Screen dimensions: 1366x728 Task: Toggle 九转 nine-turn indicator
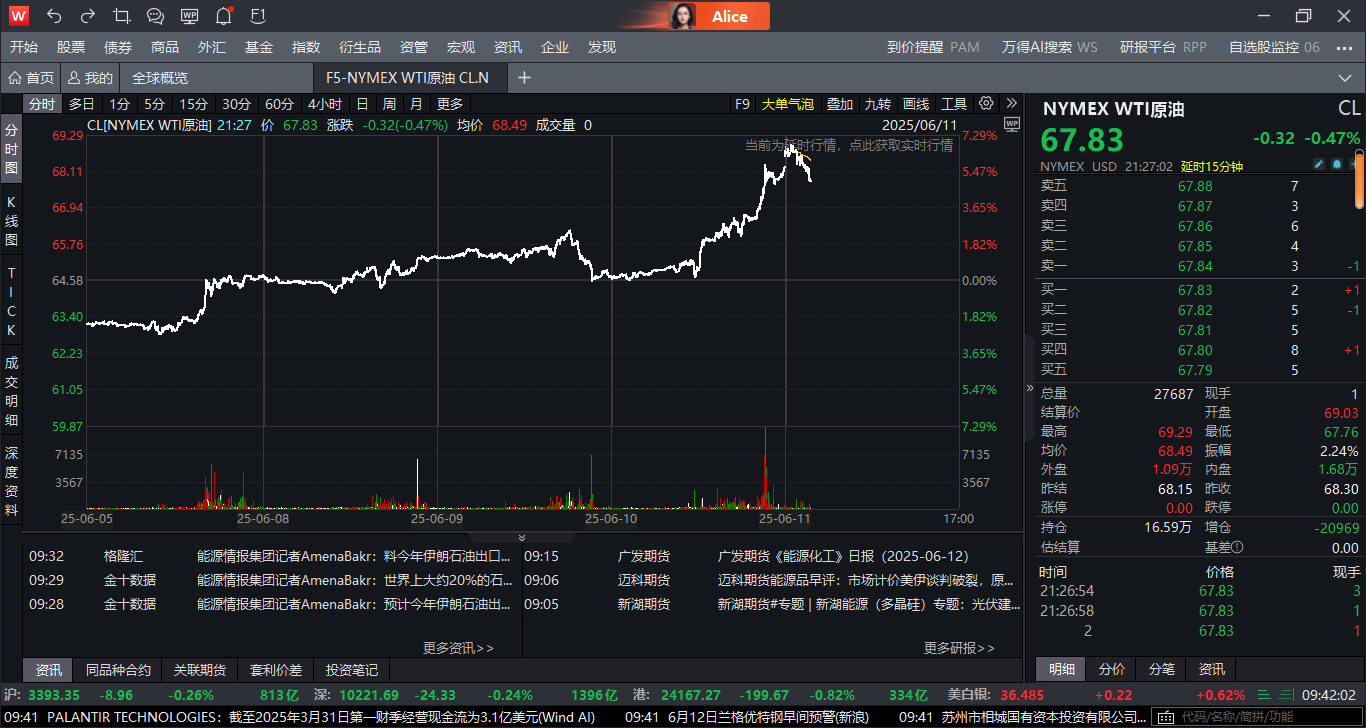(876, 103)
